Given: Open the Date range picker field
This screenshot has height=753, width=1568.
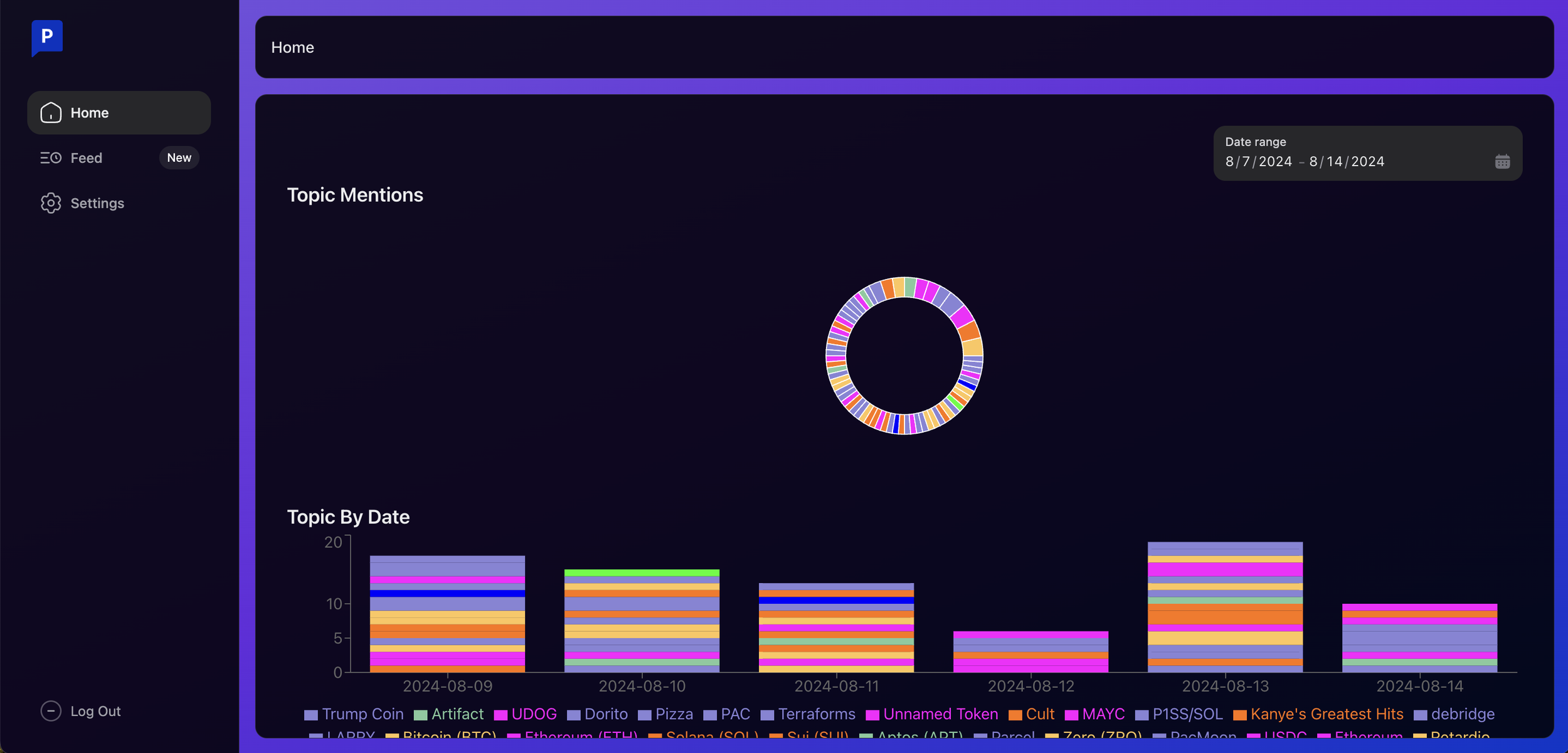Looking at the screenshot, I should coord(1367,154).
